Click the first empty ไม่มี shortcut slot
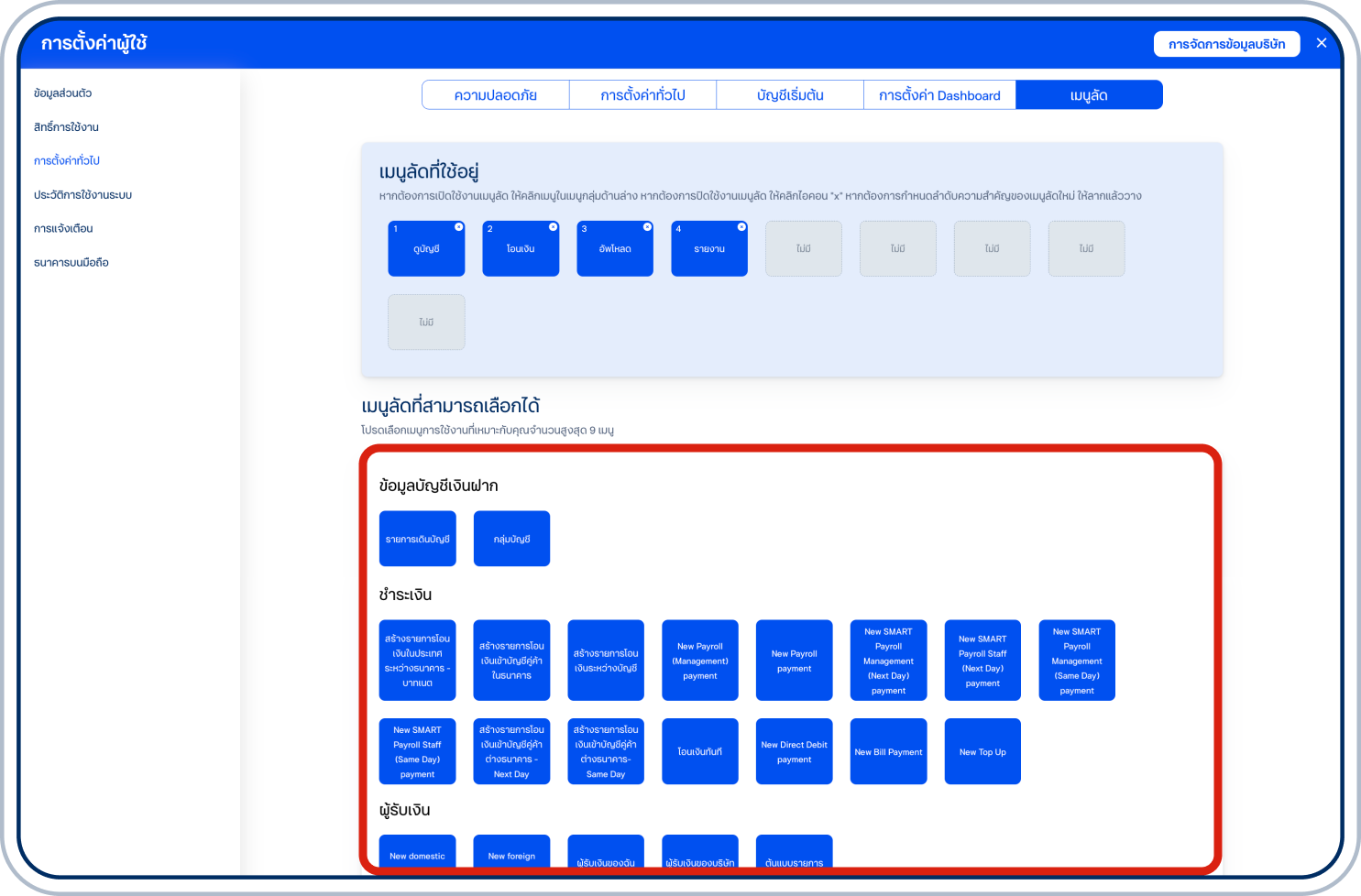 pyautogui.click(x=804, y=248)
